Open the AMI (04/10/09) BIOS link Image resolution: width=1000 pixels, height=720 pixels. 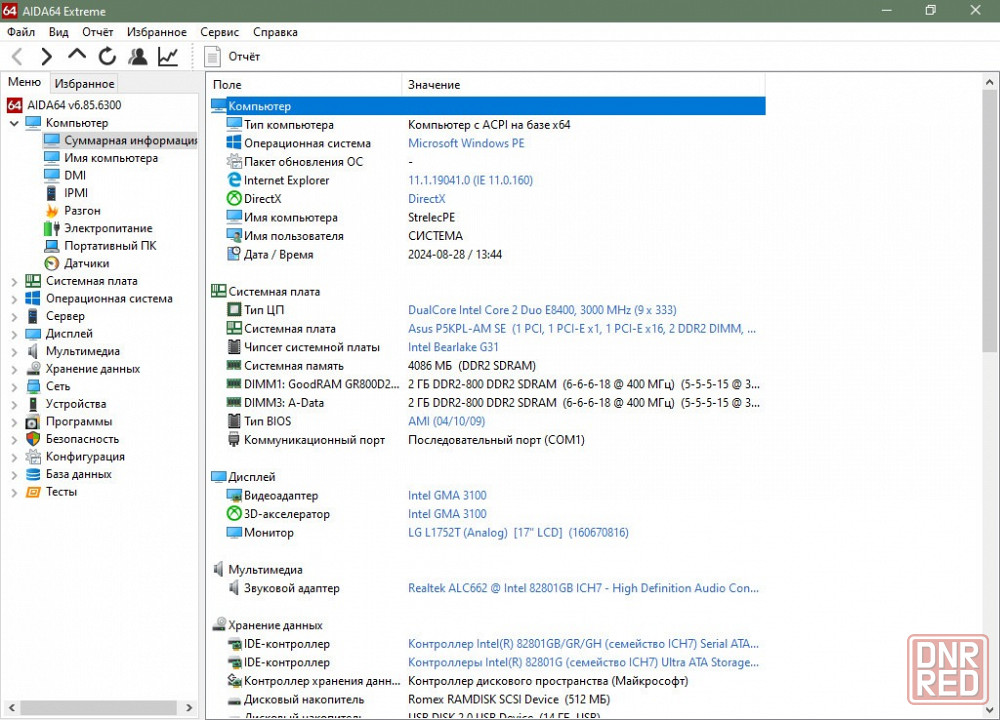click(446, 422)
